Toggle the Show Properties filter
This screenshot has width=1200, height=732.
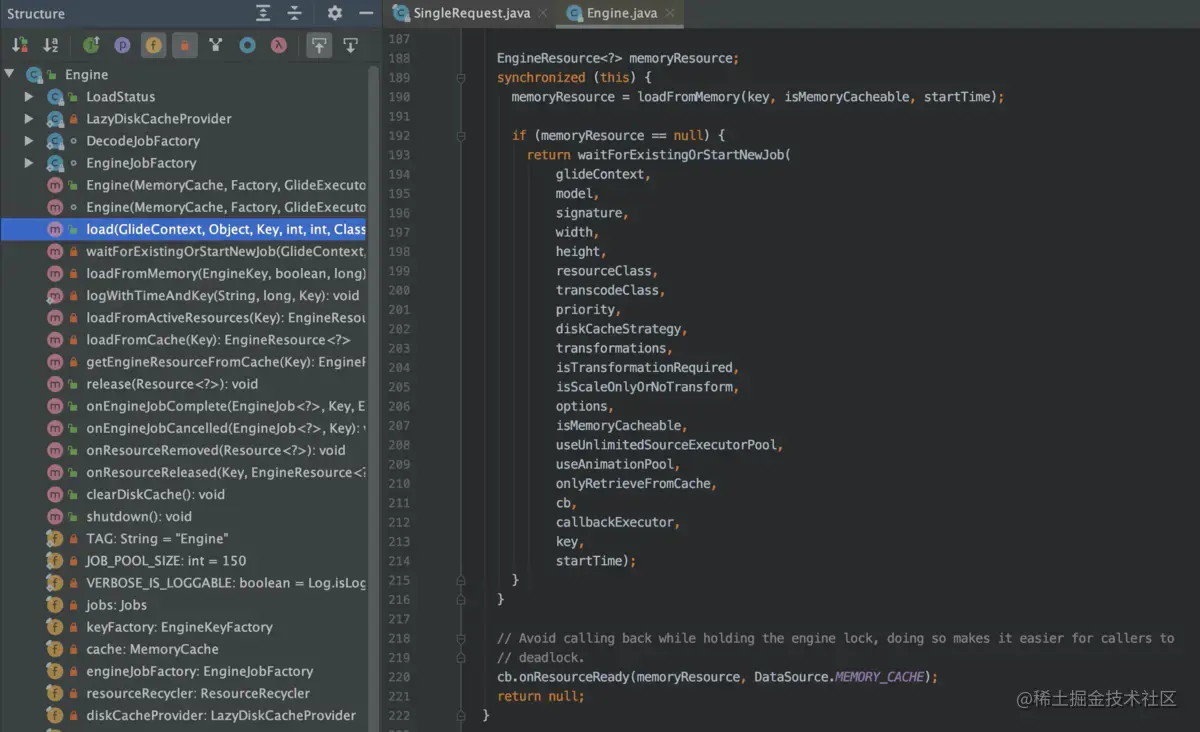122,45
